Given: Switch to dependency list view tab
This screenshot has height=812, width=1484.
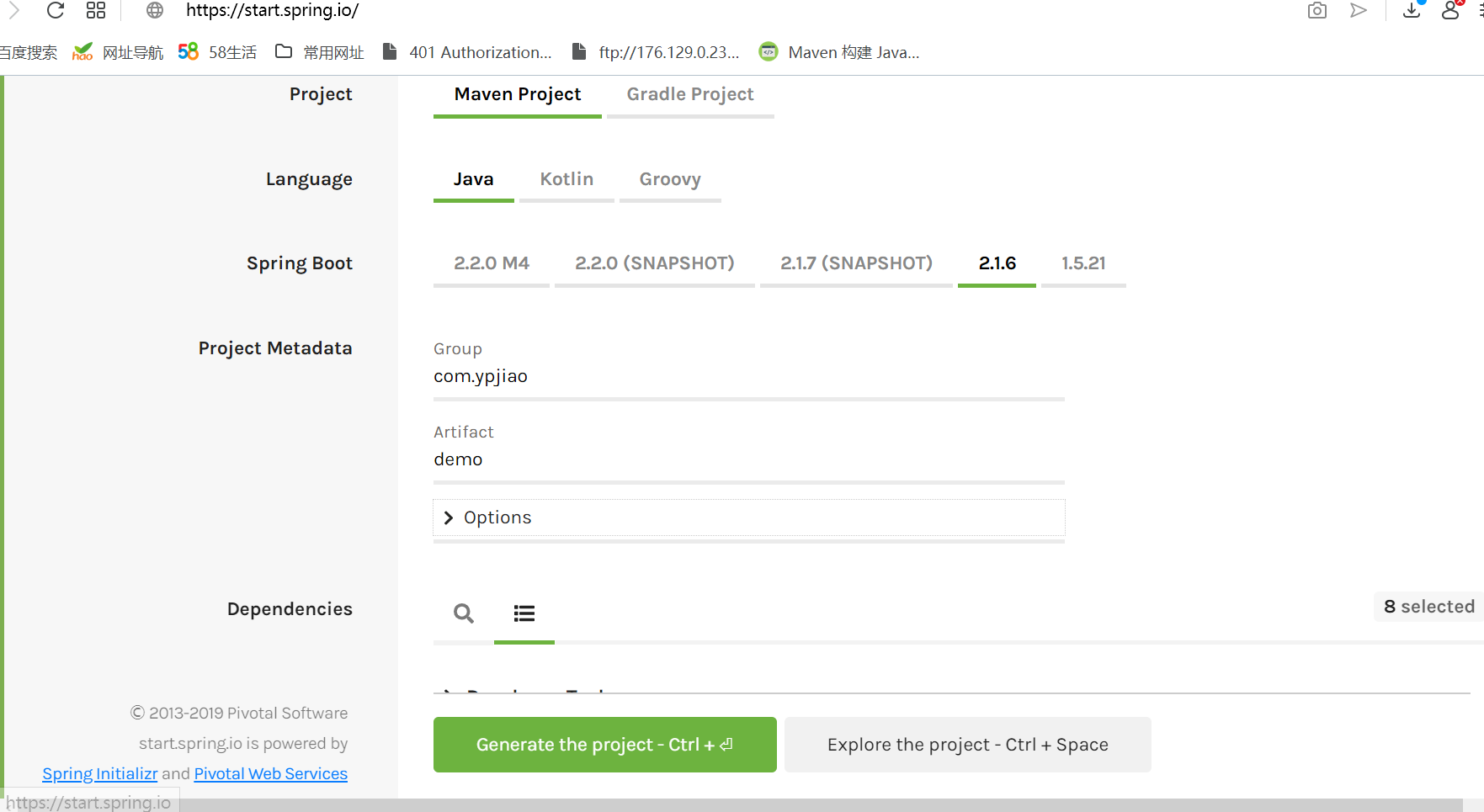Looking at the screenshot, I should pos(524,613).
